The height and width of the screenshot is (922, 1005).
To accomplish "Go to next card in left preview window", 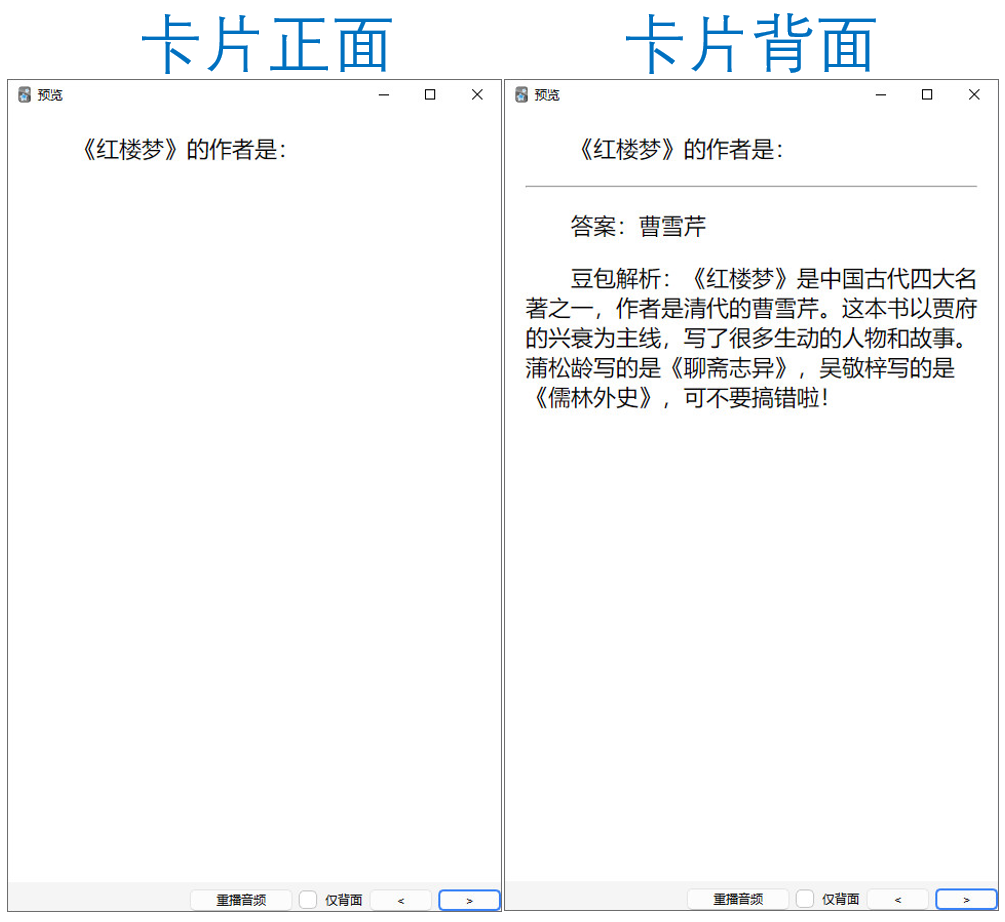I will 469,900.
